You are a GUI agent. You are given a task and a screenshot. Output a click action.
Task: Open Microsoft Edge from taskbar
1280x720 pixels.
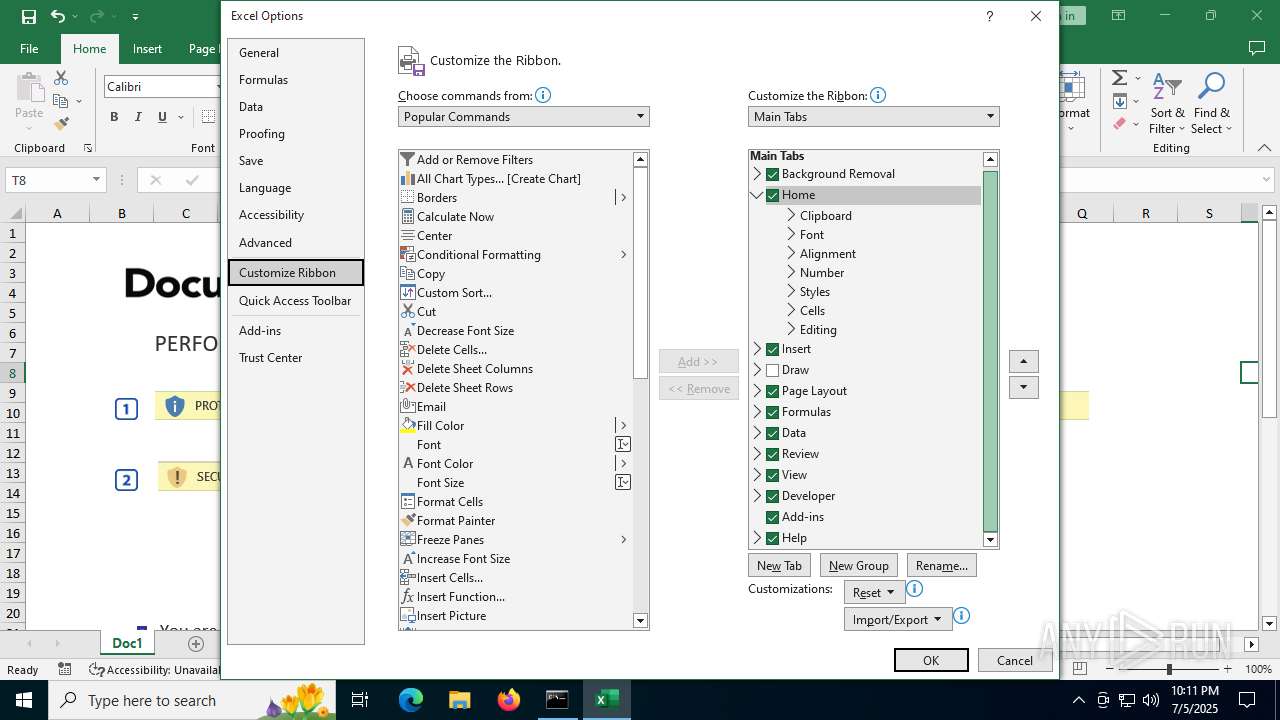(411, 700)
